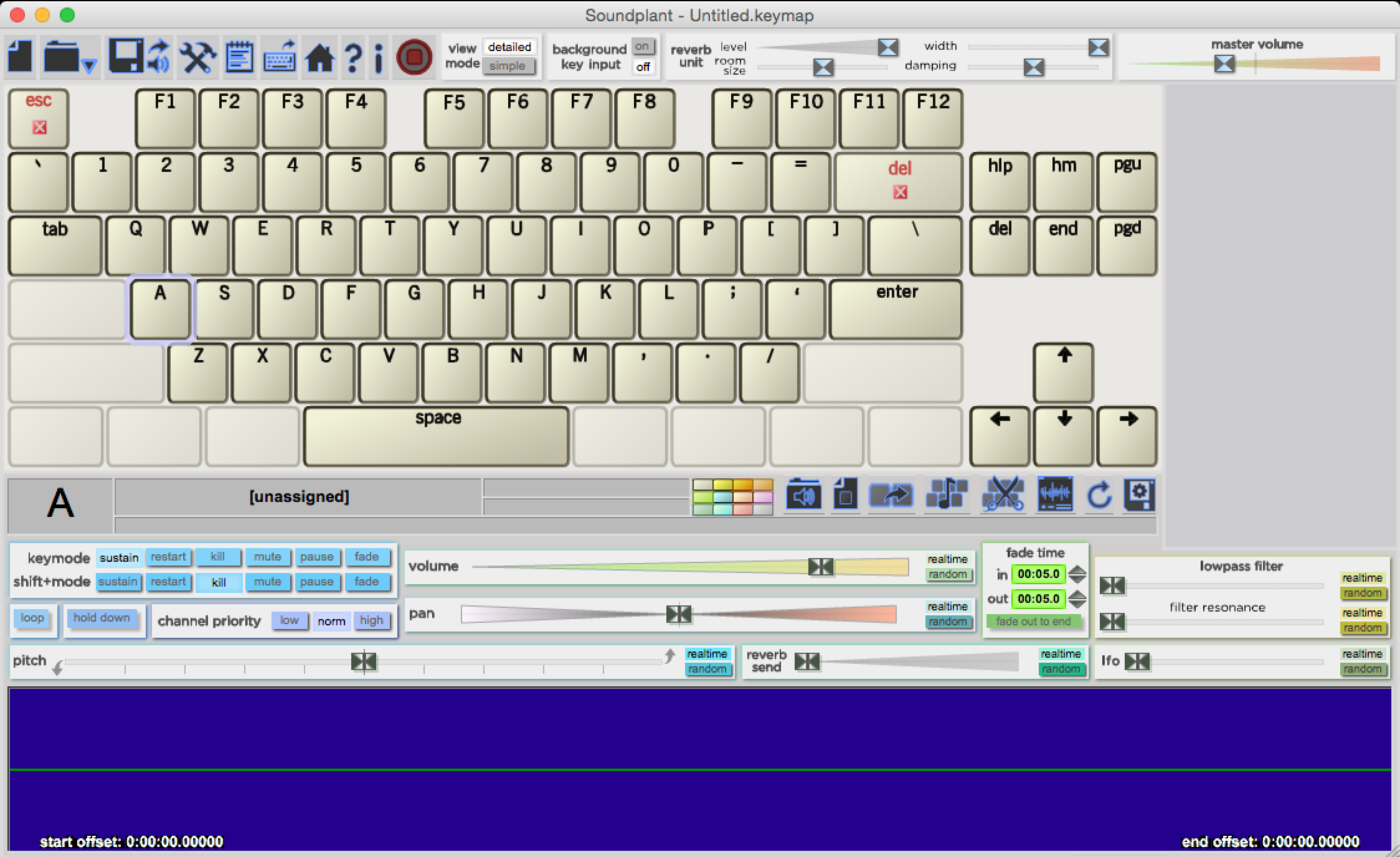The width and height of the screenshot is (1400, 857).
Task: Enable loop mode for key A
Action: [x=33, y=620]
